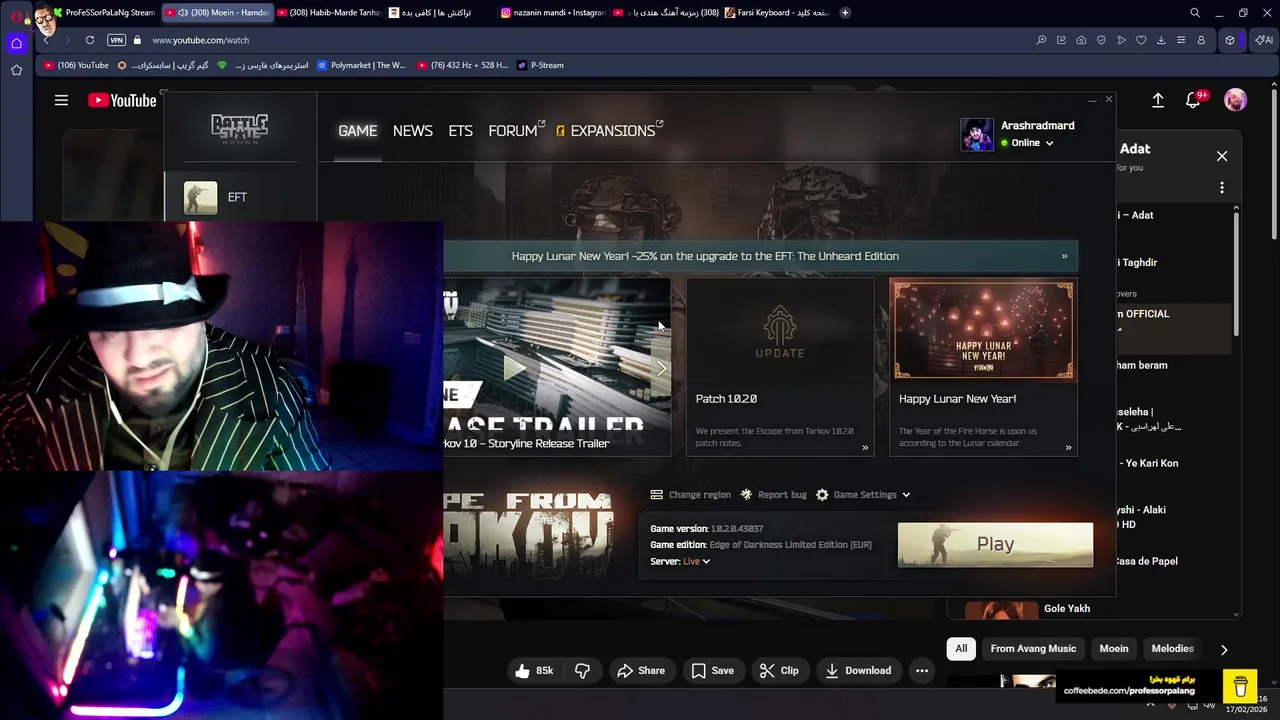
Task: Advance the news carousel with the right arrow
Action: point(661,368)
